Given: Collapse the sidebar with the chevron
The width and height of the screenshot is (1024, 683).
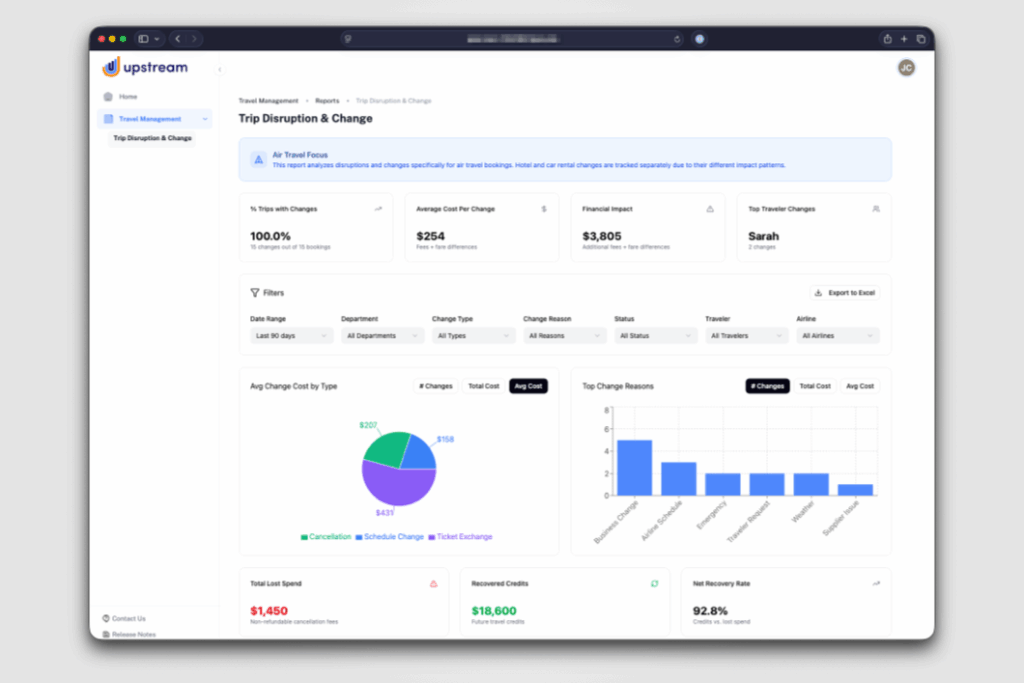Looking at the screenshot, I should click(219, 69).
